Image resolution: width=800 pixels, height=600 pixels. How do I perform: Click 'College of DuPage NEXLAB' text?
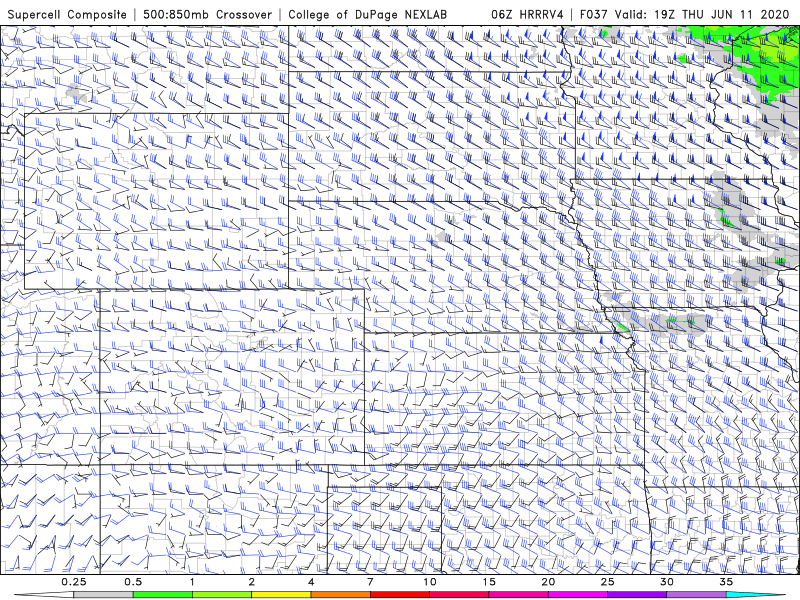point(367,14)
